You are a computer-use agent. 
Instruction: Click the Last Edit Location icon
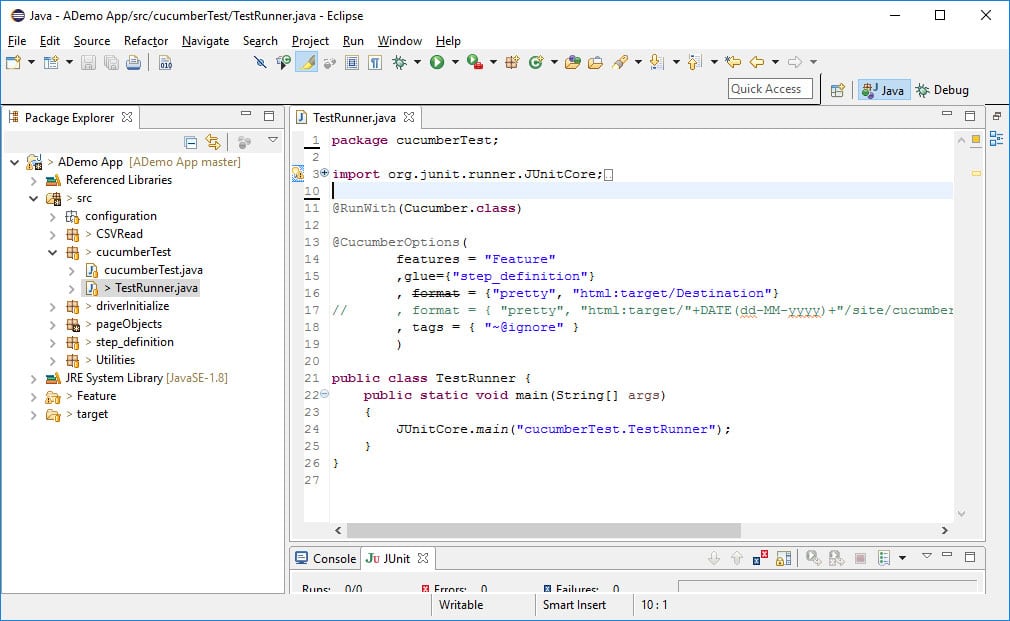(733, 62)
